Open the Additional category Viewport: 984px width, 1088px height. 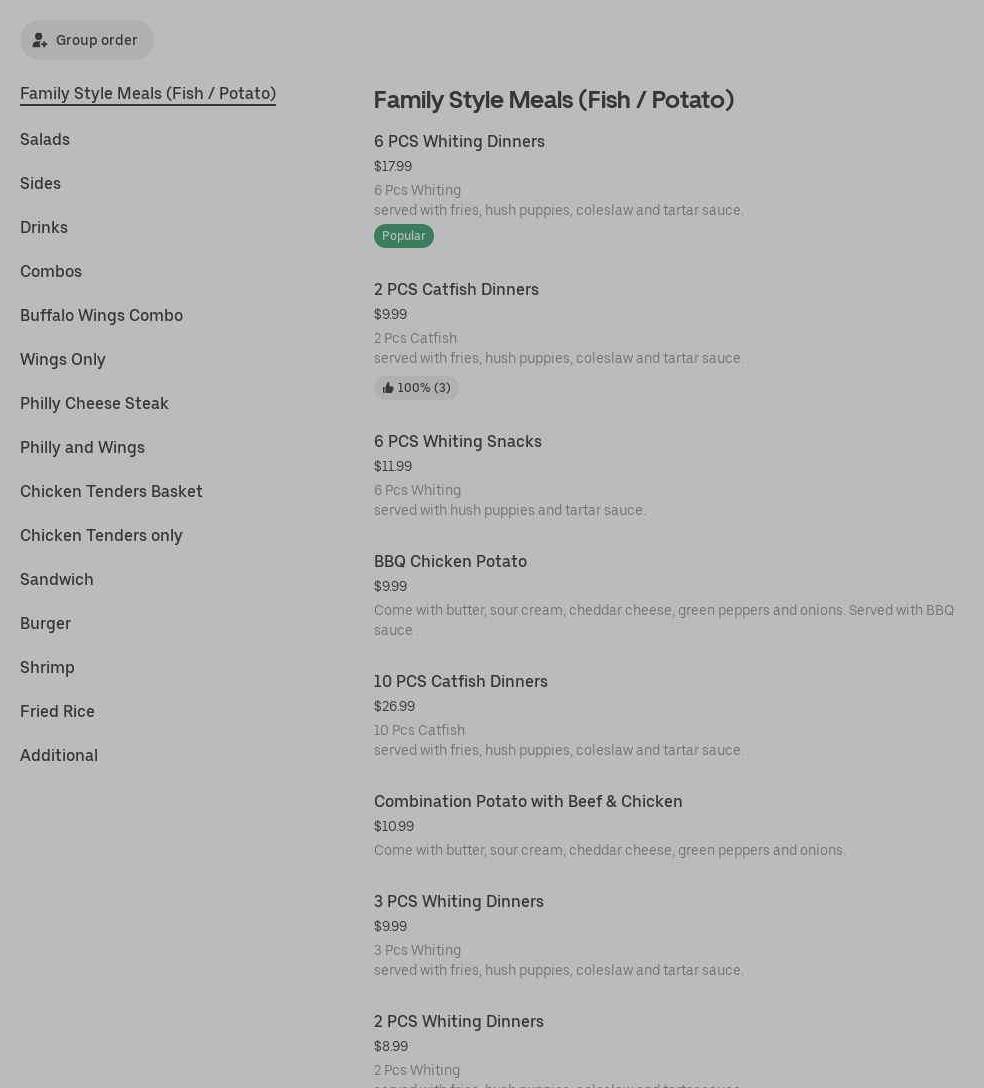point(59,755)
